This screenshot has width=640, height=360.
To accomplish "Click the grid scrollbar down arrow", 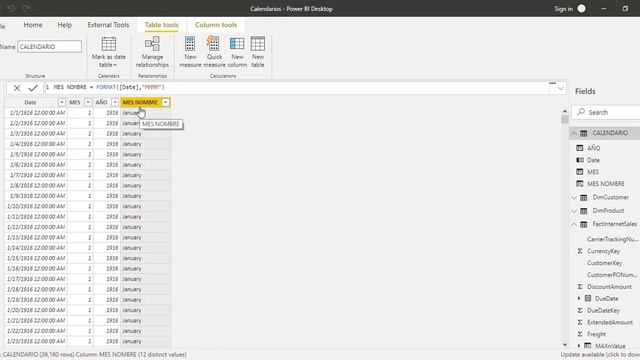I will [565, 344].
